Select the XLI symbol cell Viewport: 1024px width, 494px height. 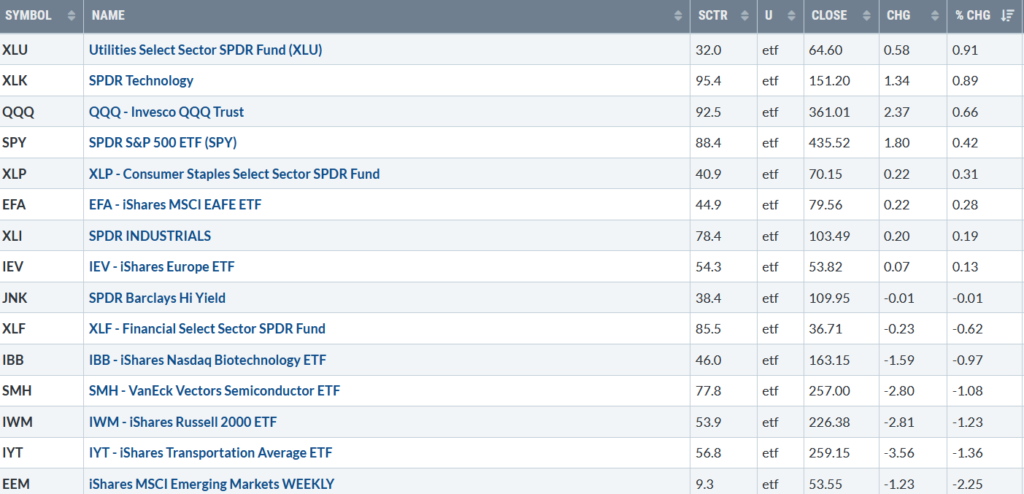click(42, 236)
